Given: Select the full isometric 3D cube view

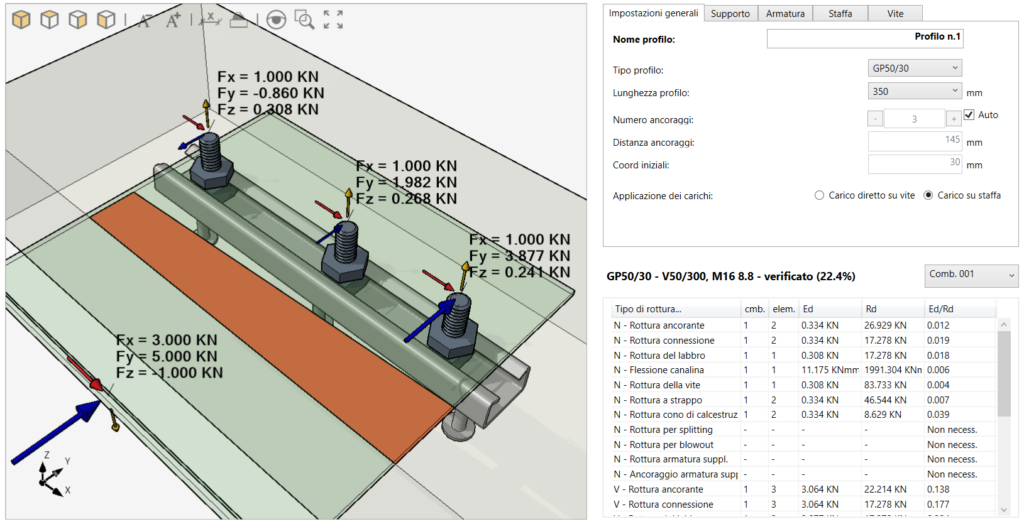Looking at the screenshot, I should [22, 20].
